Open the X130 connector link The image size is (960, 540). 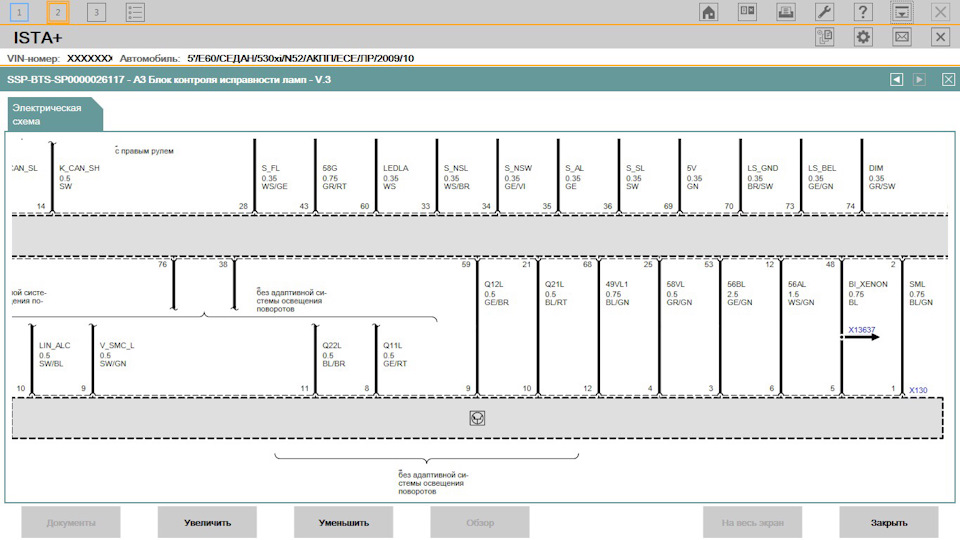[x=918, y=390]
